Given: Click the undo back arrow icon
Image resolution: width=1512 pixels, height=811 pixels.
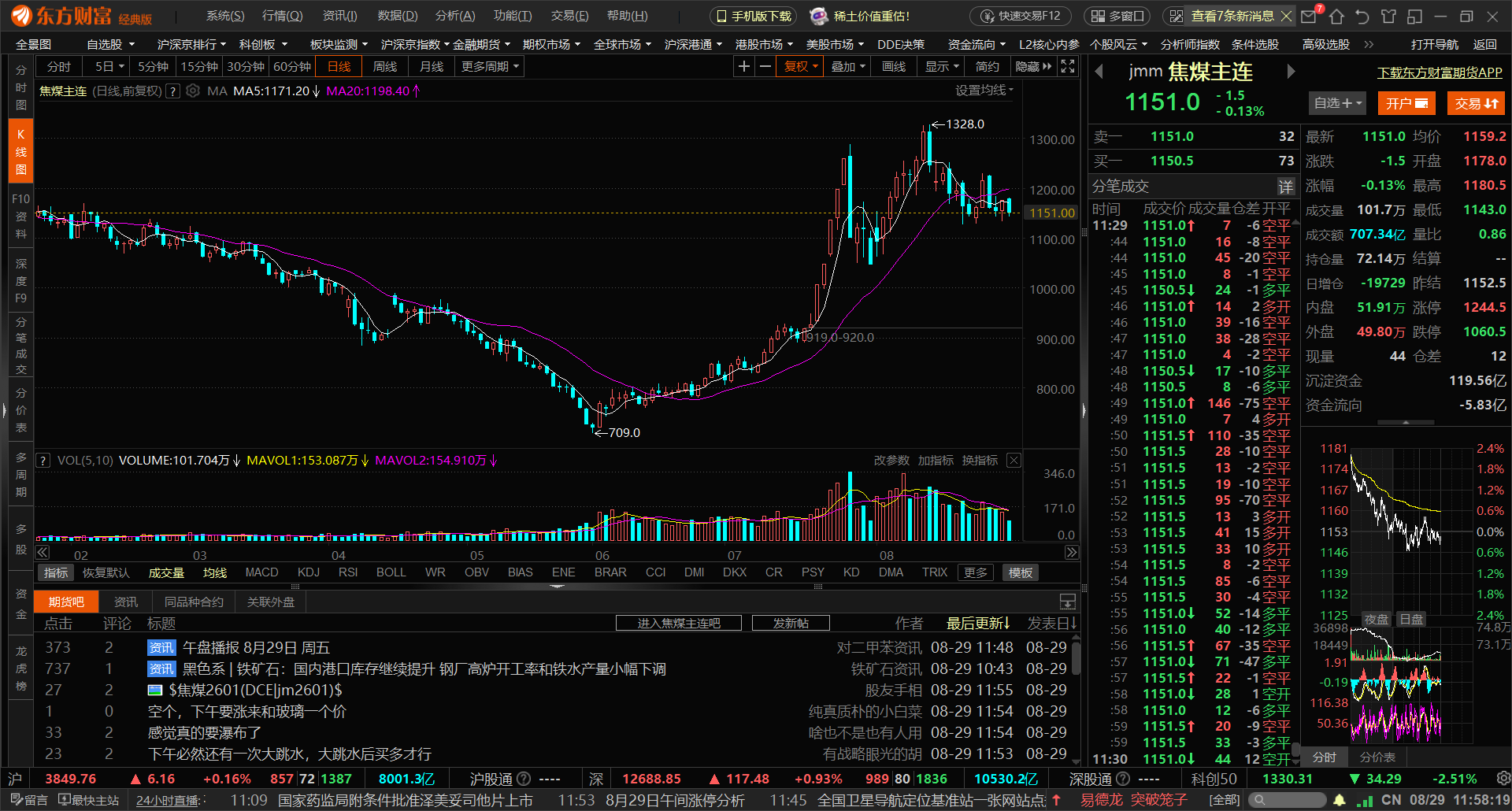Looking at the screenshot, I should 1362,16.
